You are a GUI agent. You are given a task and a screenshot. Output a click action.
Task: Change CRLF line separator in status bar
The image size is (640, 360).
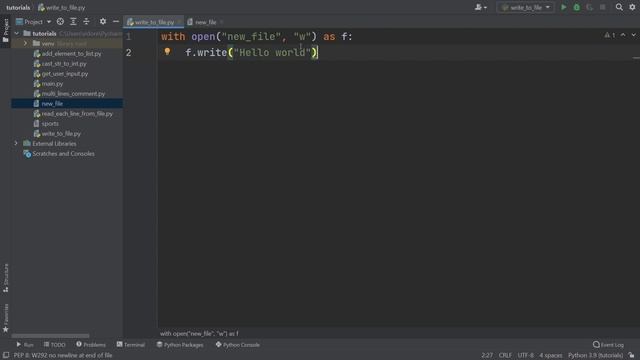coord(505,356)
